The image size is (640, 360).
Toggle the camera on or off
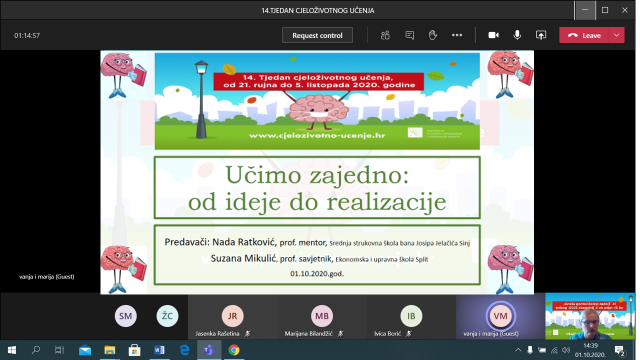pos(493,36)
